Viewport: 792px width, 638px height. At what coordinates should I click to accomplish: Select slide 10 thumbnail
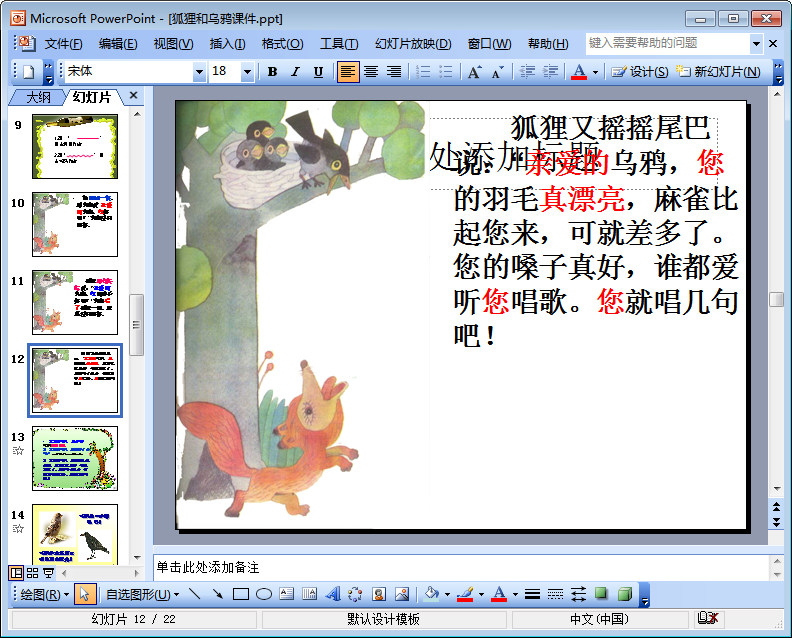click(x=75, y=224)
